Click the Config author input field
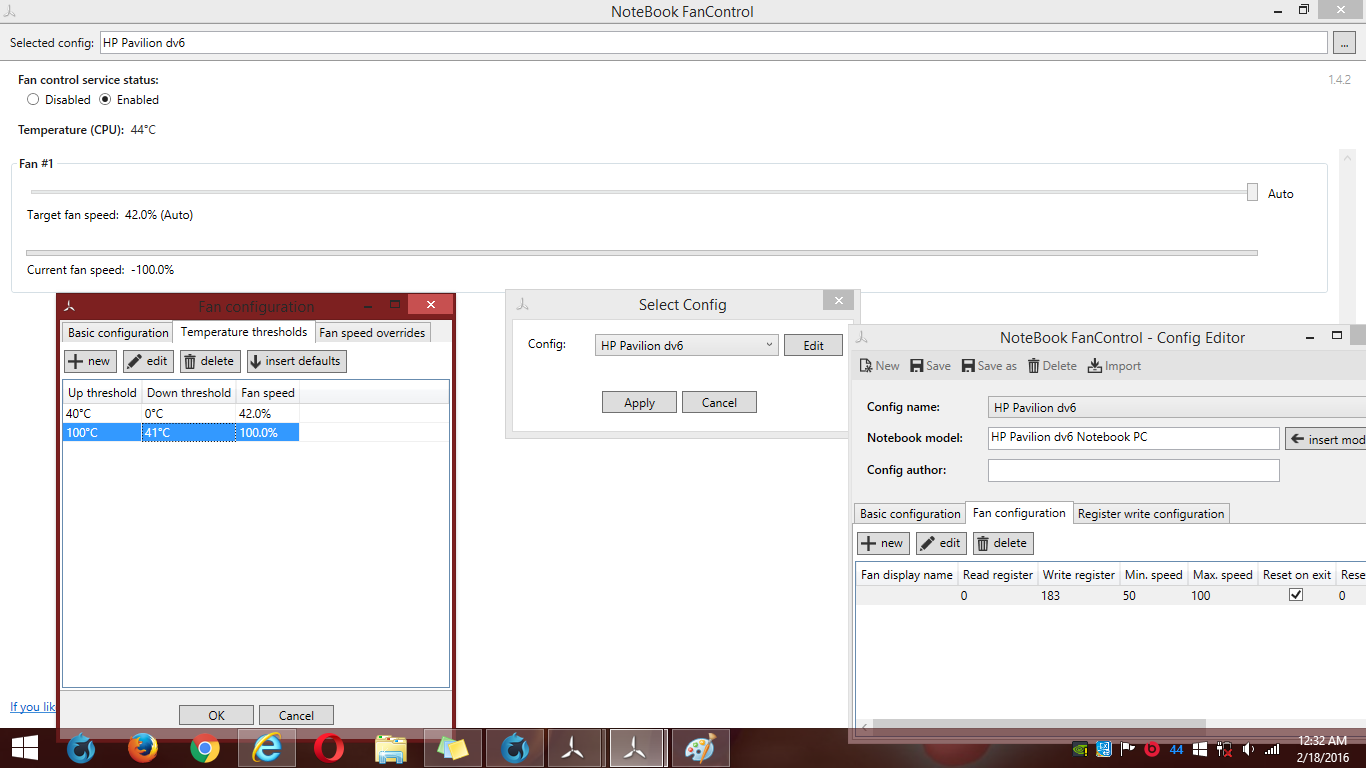 click(1134, 470)
